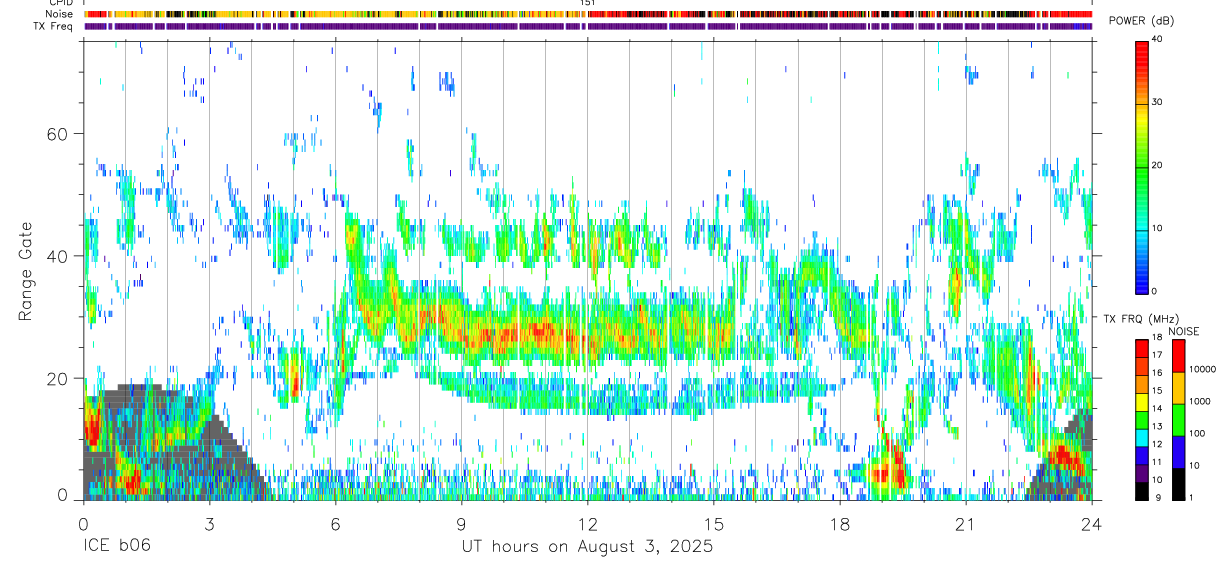1228x567 pixels.
Task: Click the 60 tick on Range Gate axis
Action: click(56, 133)
